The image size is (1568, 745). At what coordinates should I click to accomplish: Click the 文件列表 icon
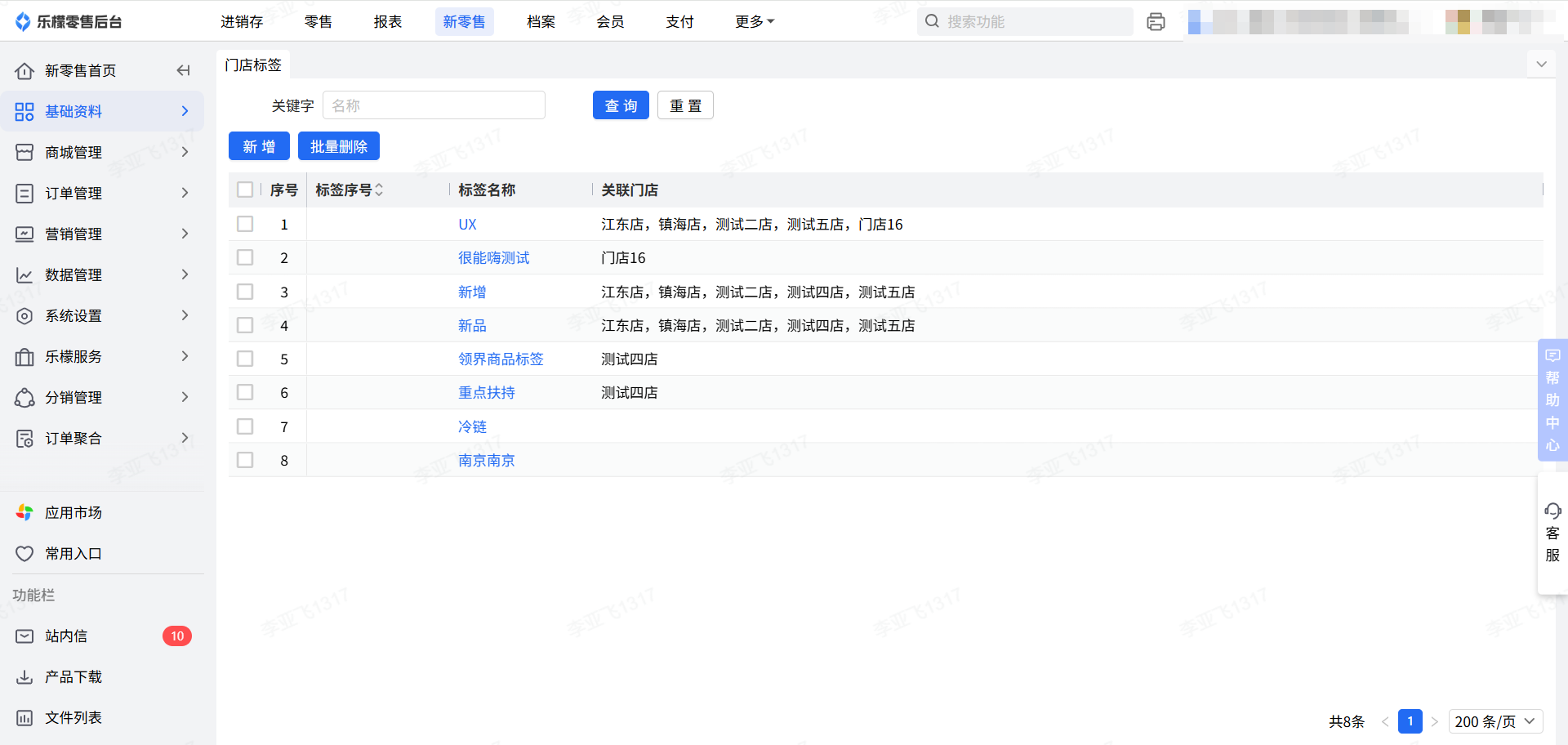pyautogui.click(x=24, y=718)
